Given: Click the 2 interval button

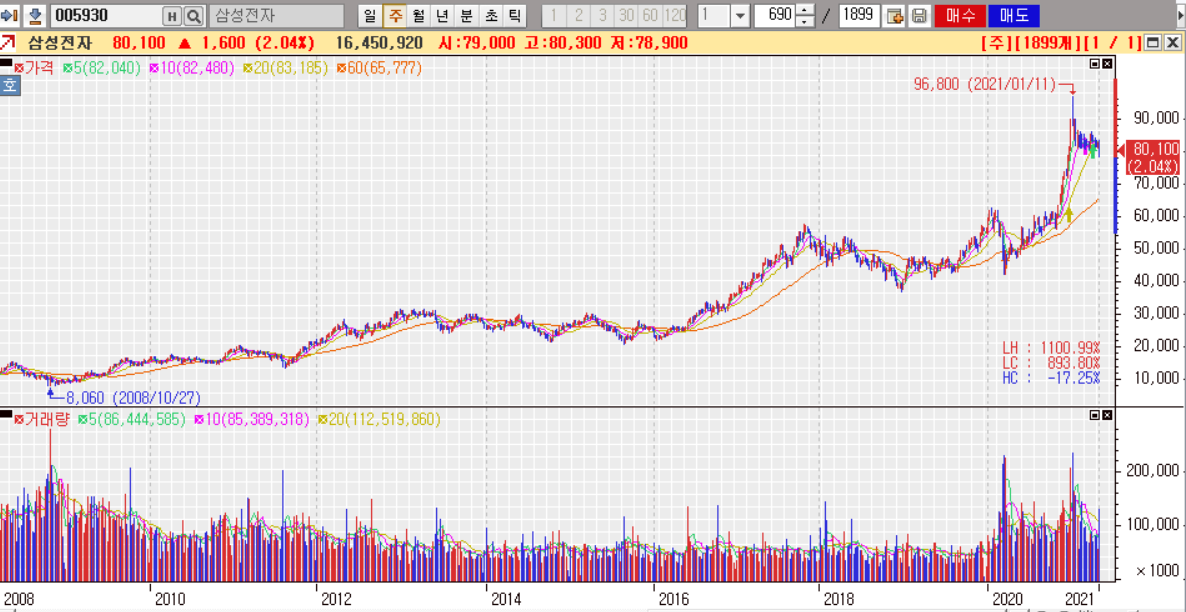Looking at the screenshot, I should pos(579,15).
